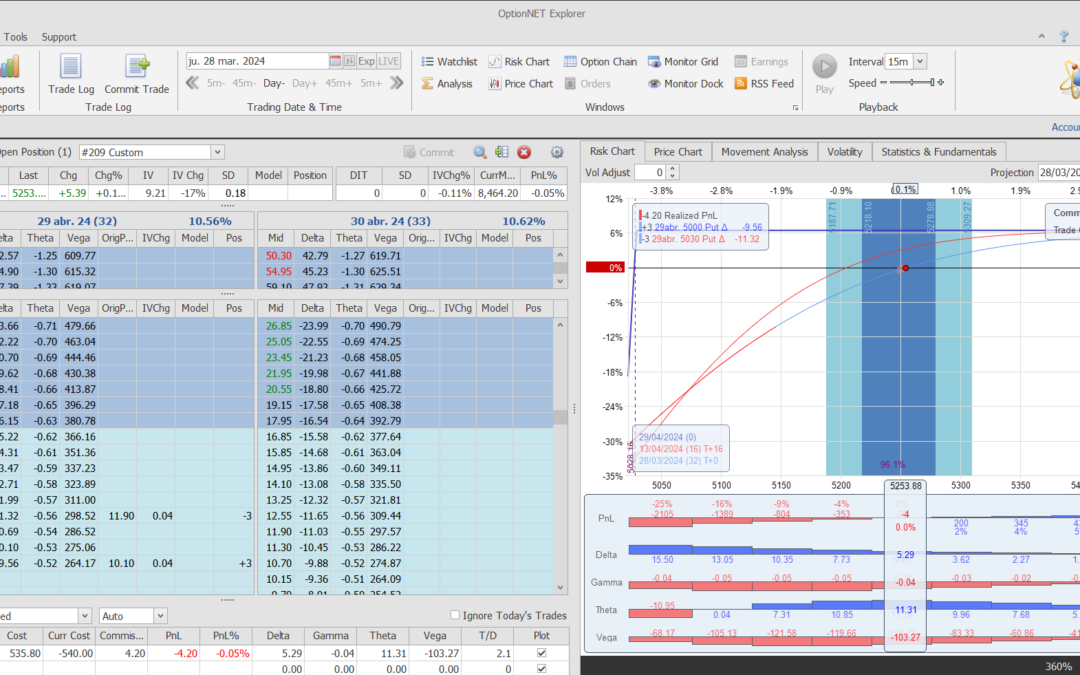Click the position settings gear icon
Screen dimensions: 1080x675
[x=557, y=152]
